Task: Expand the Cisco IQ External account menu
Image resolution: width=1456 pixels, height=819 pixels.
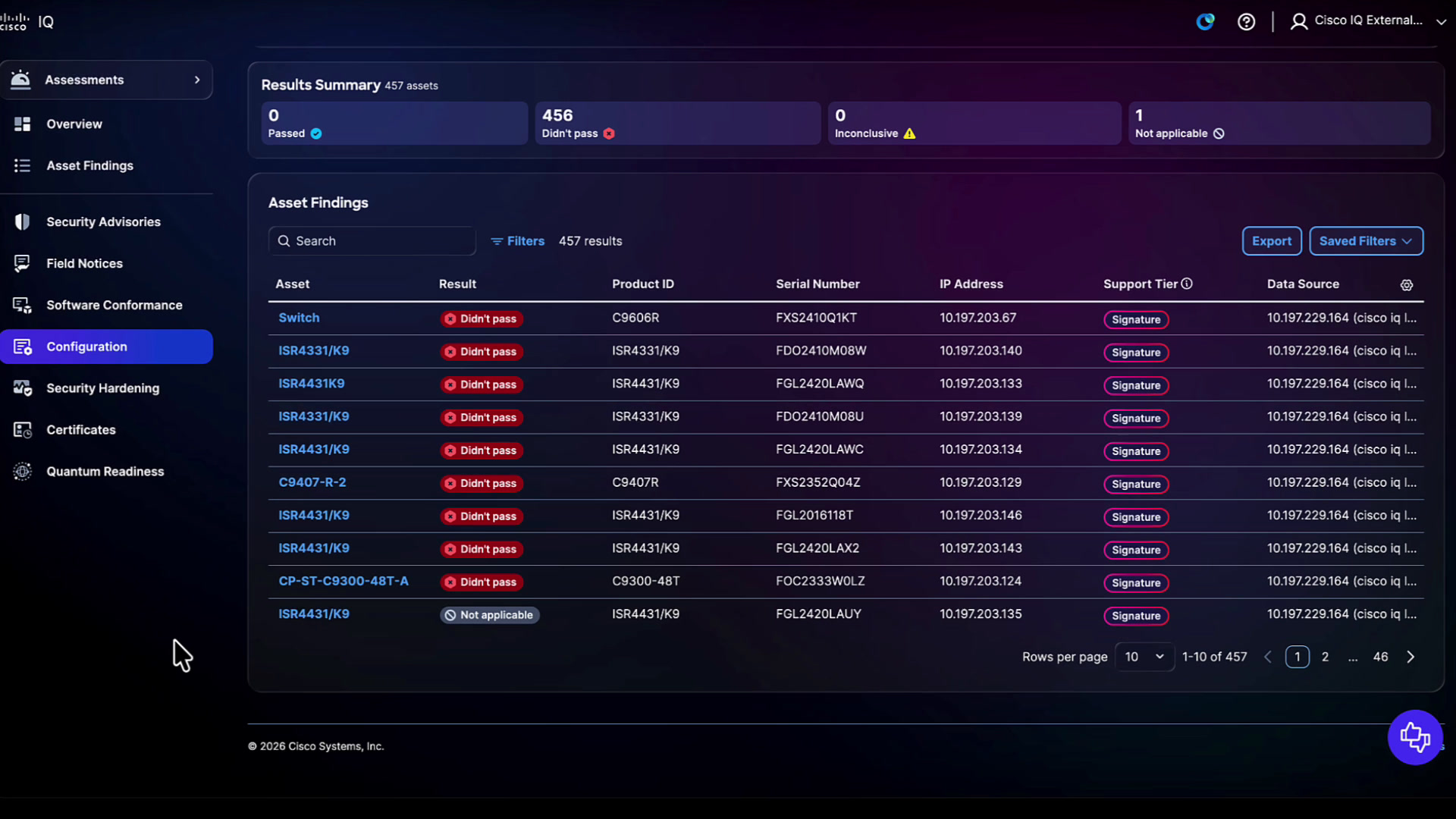Action: (1441, 22)
